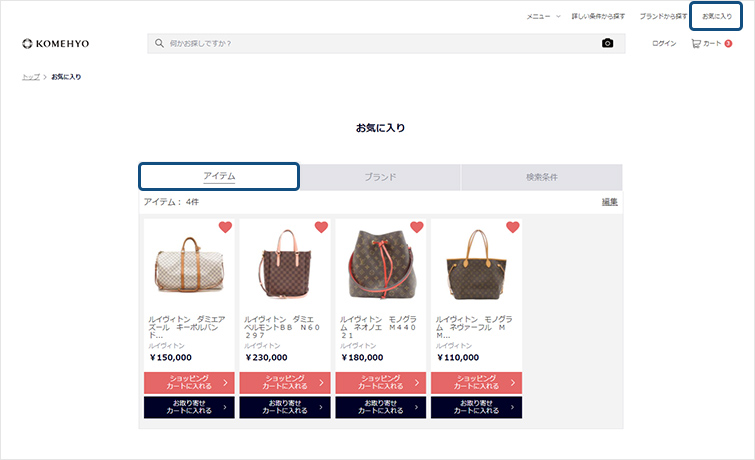Go to トップ breadcrumb link
The height and width of the screenshot is (460, 755).
pos(31,77)
